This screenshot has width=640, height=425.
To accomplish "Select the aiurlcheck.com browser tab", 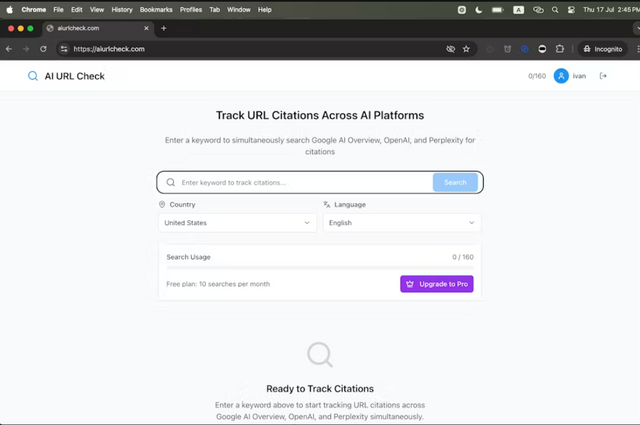I will coord(98,28).
